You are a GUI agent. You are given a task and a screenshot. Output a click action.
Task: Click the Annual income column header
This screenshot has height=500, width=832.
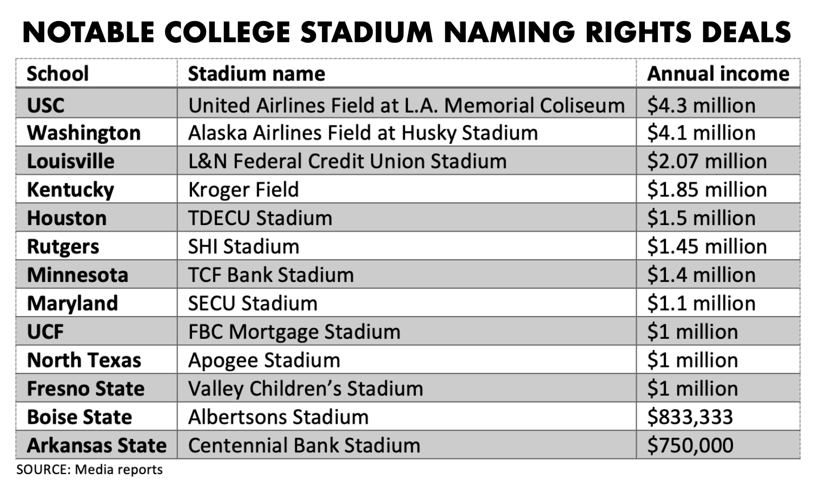(x=718, y=75)
